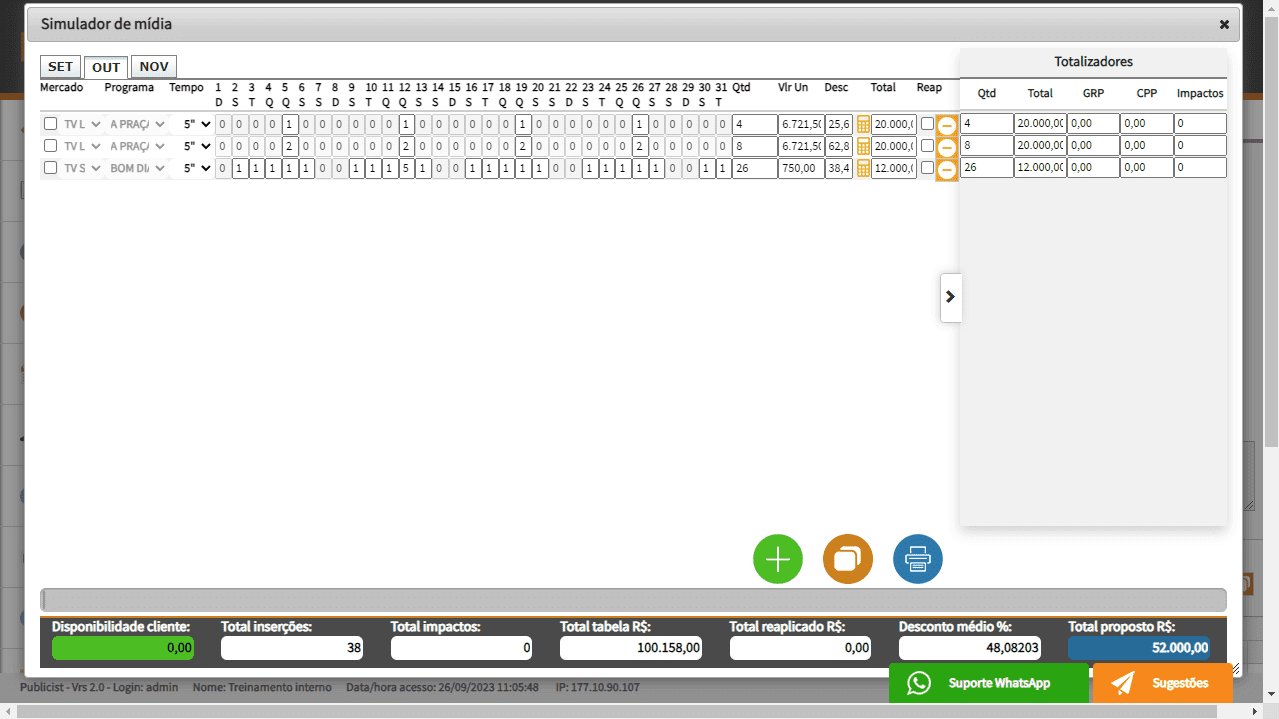
Task: Remove second row with orange minus icon
Action: click(946, 148)
